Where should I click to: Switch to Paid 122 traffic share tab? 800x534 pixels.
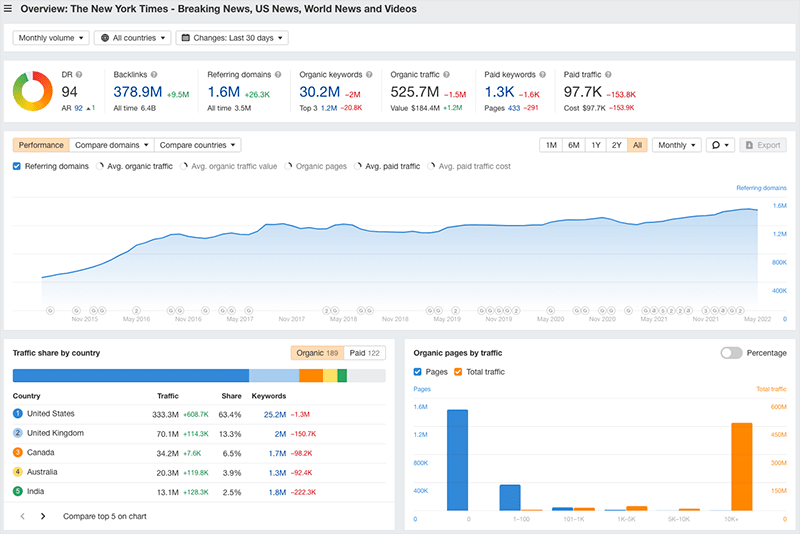click(x=364, y=353)
